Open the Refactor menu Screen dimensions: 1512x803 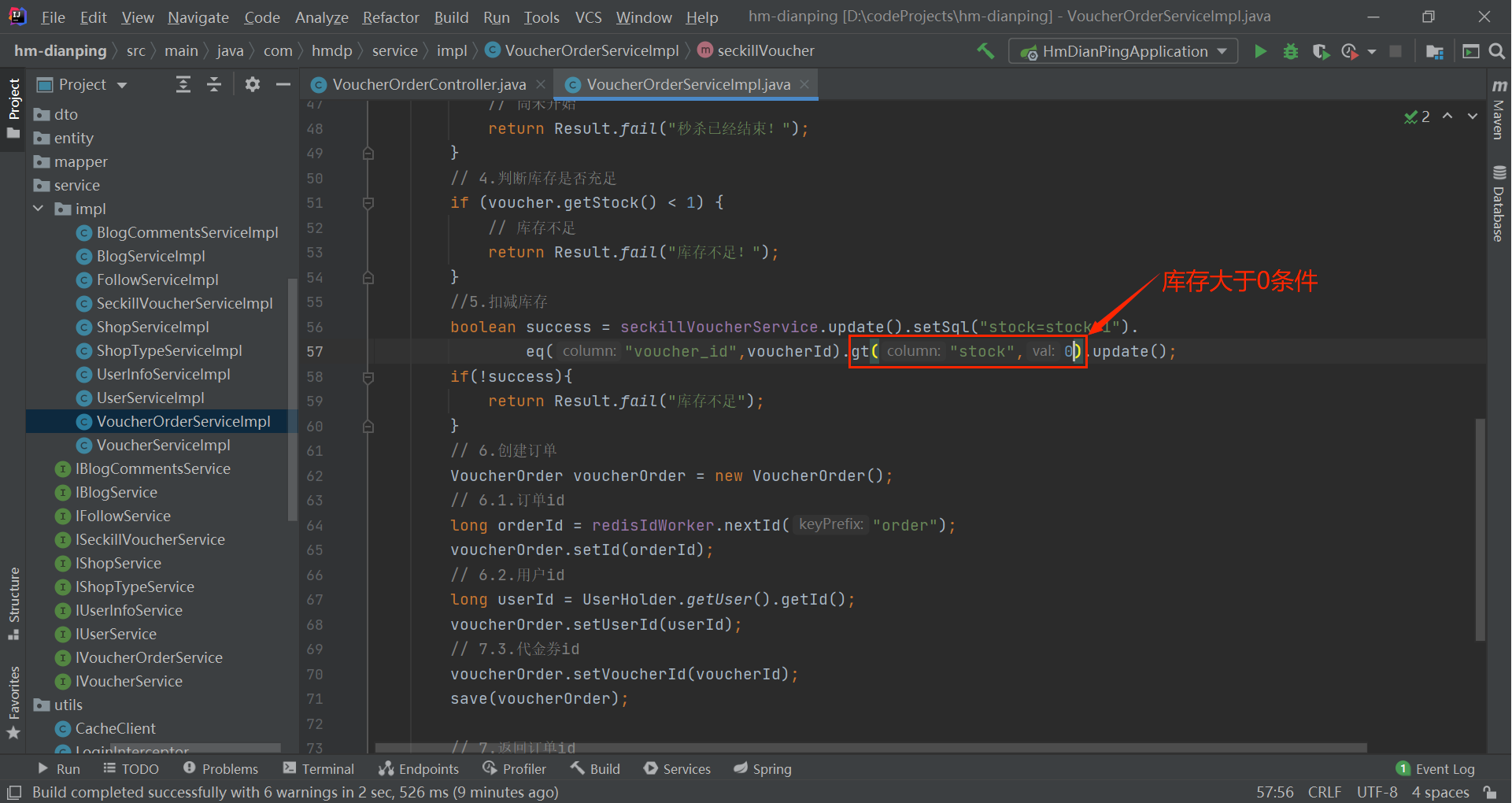tap(390, 17)
